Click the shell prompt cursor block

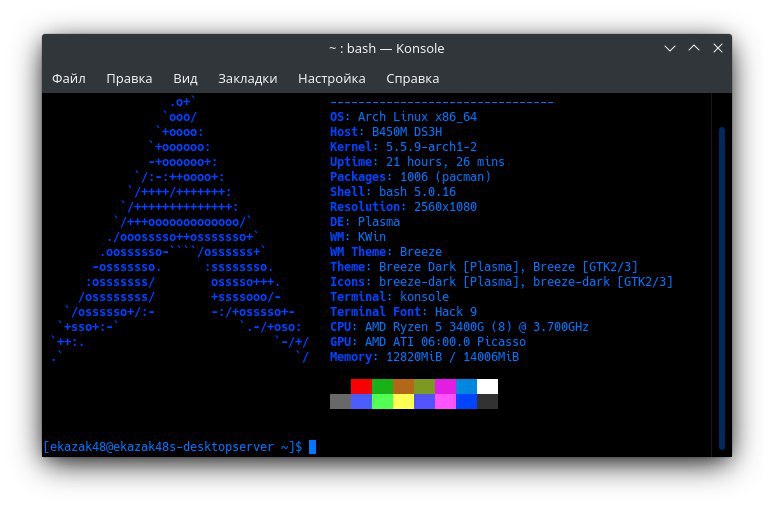312,447
